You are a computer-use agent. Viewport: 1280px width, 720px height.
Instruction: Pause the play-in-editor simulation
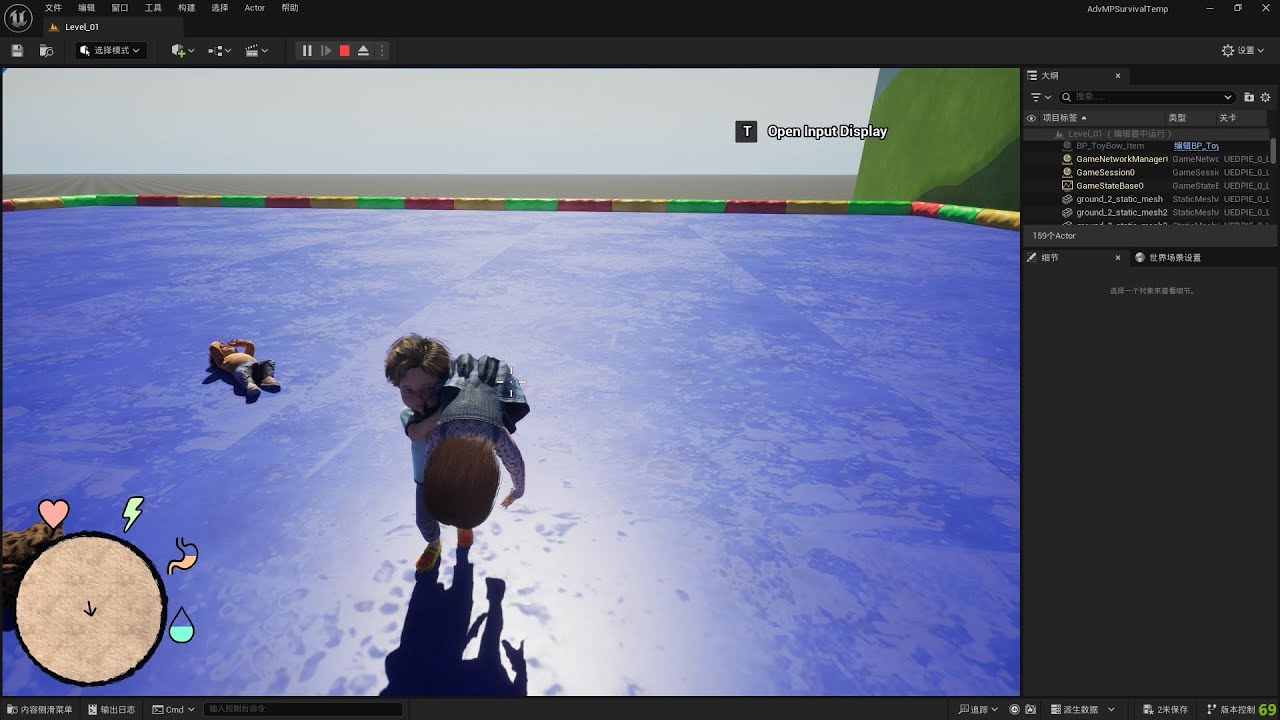pyautogui.click(x=307, y=50)
